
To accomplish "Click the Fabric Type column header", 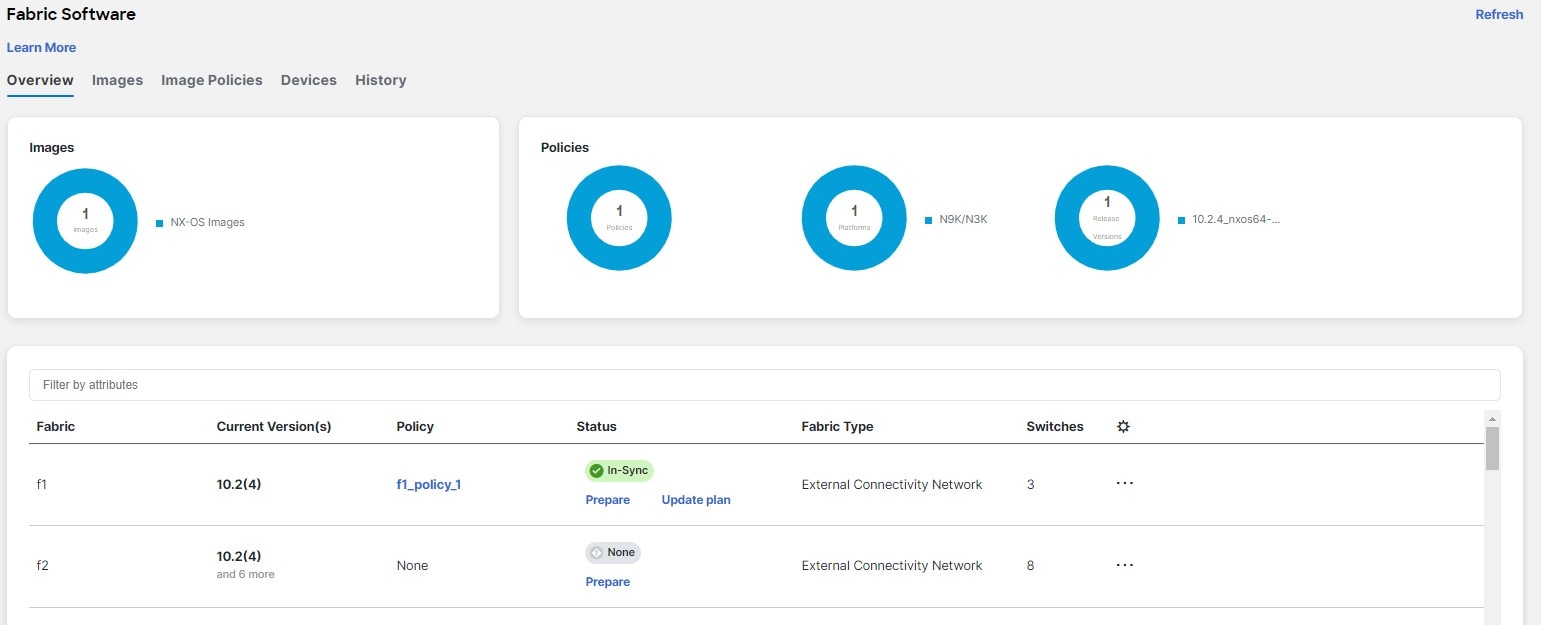I will tap(837, 426).
